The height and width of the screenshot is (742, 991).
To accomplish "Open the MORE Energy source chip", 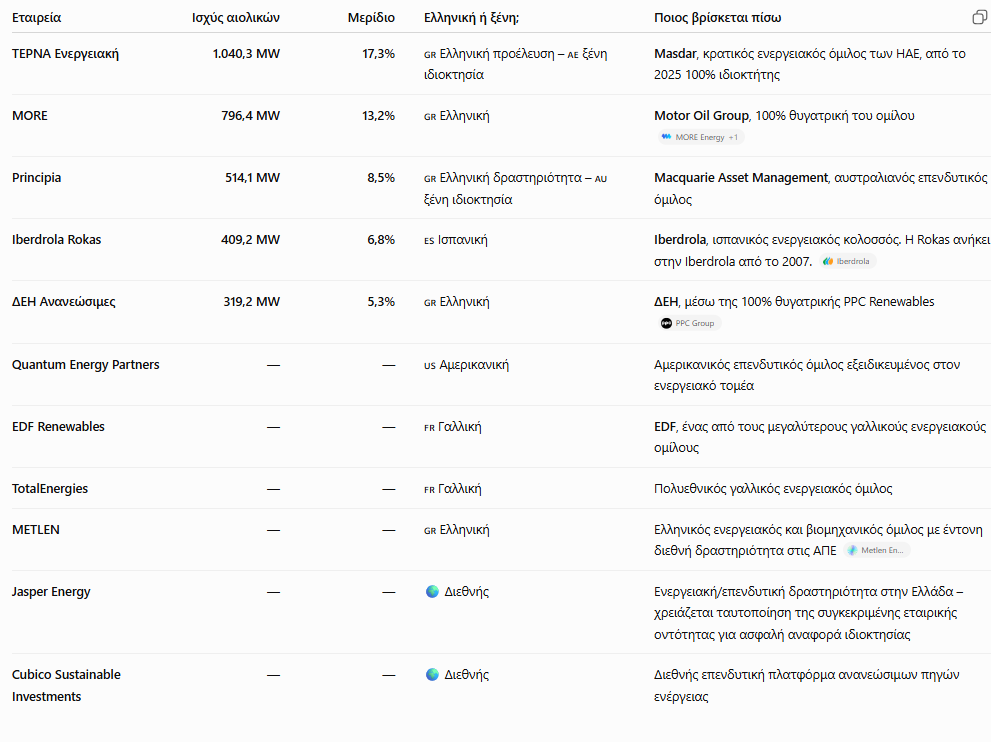I will [x=700, y=137].
